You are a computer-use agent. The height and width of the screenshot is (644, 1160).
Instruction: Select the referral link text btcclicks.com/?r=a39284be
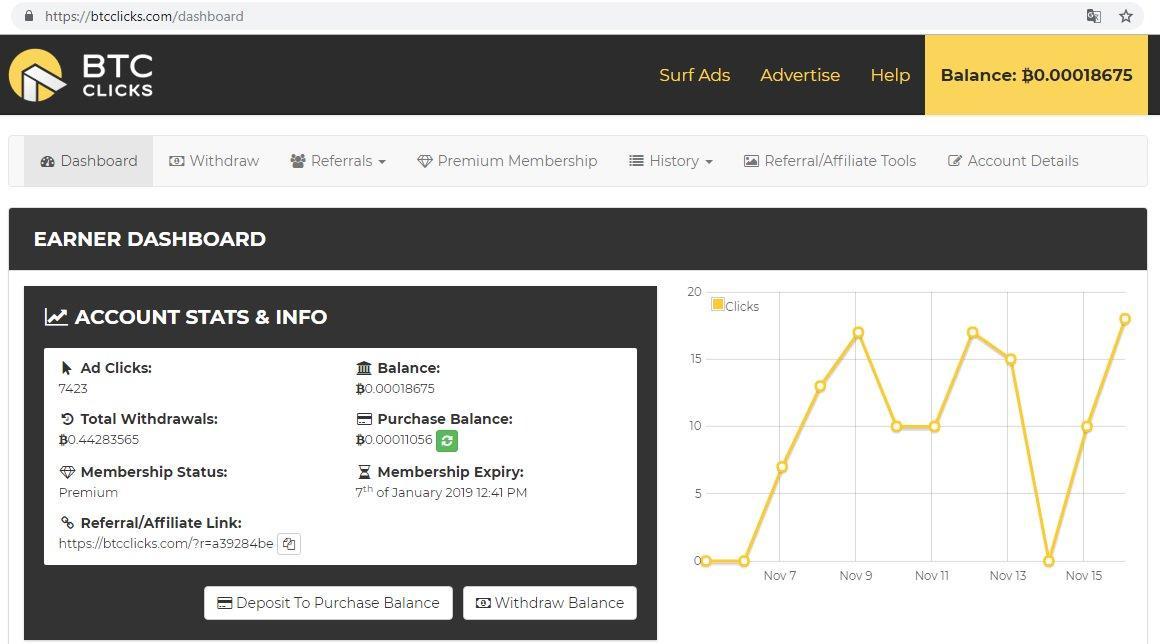pyautogui.click(x=166, y=543)
